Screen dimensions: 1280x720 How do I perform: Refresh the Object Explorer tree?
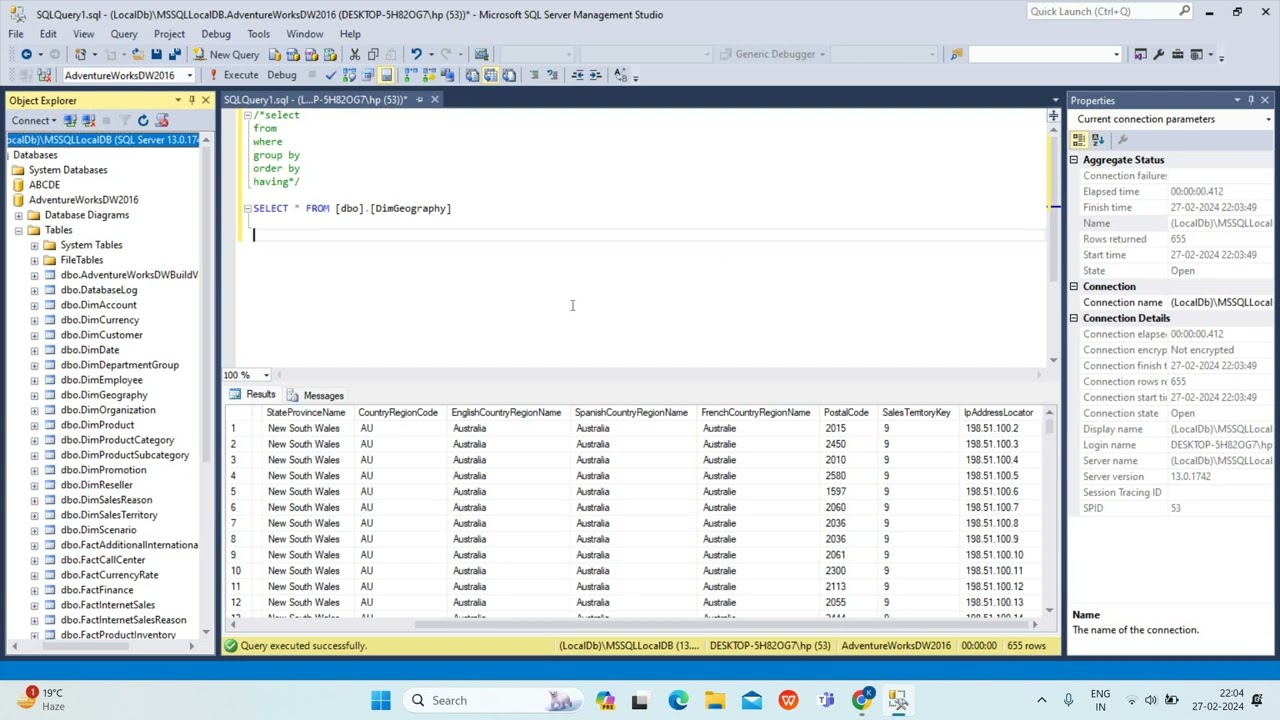tap(143, 120)
